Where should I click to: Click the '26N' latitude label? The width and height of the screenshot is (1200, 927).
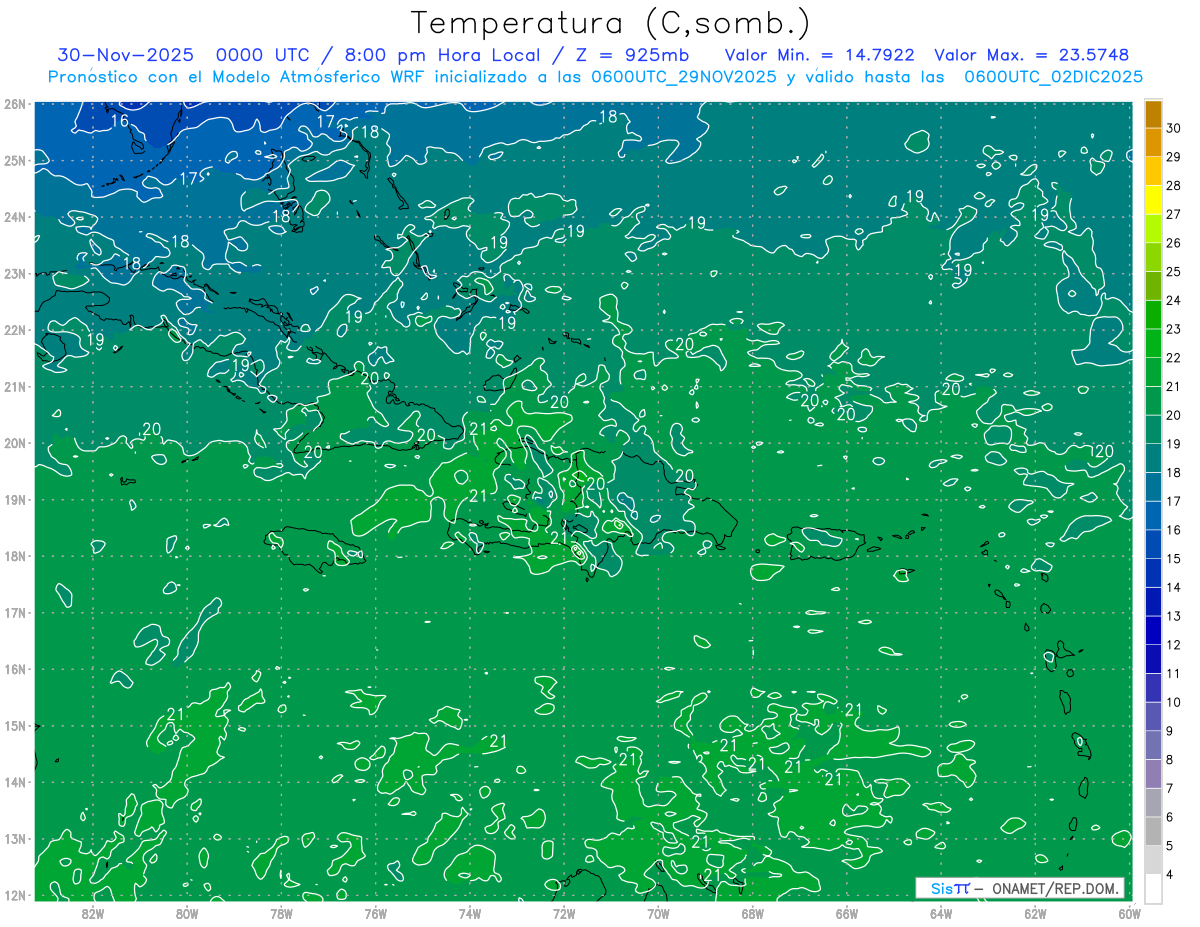coord(14,104)
